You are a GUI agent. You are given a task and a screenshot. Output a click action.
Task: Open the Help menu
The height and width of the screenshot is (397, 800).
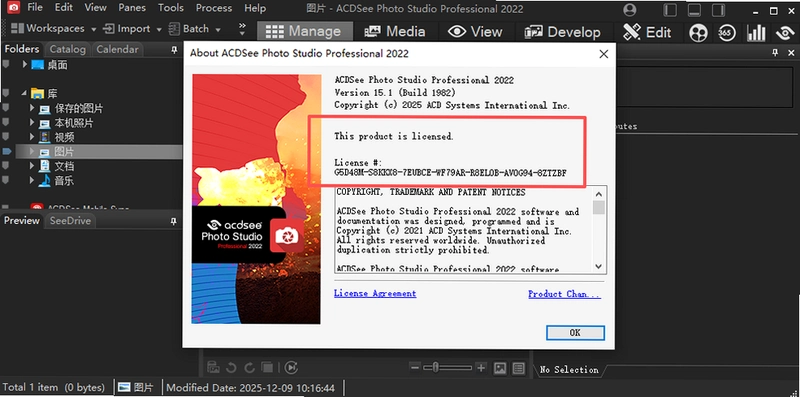(x=255, y=8)
